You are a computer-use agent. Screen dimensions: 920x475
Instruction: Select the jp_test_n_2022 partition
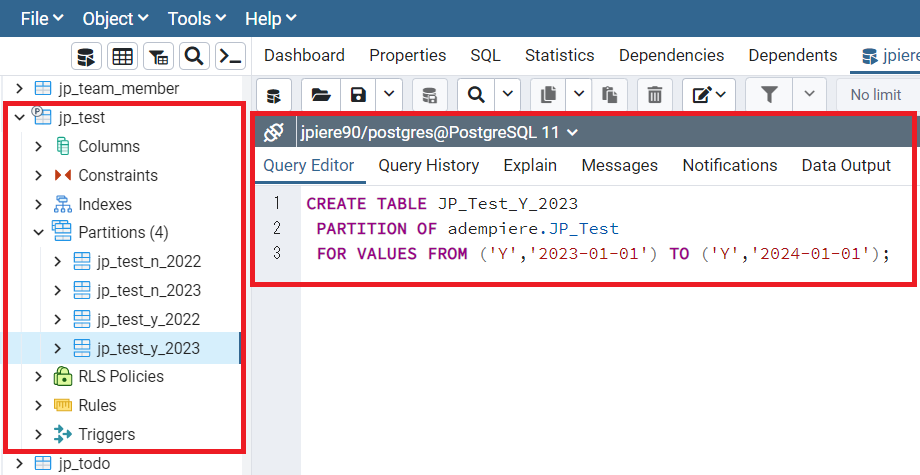point(148,262)
